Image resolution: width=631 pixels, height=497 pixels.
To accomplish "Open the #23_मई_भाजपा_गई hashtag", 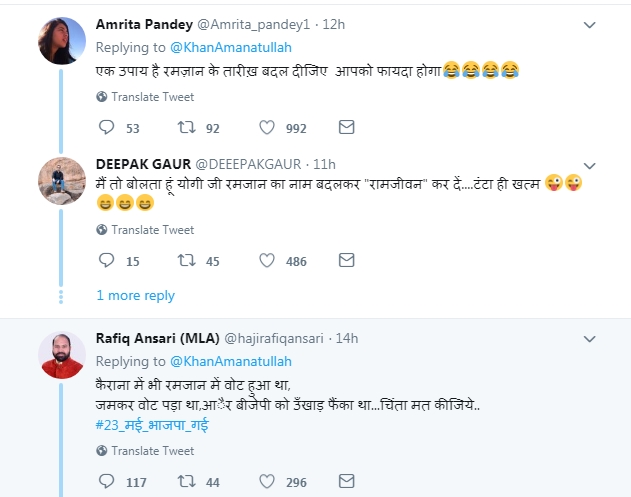I will 152,425.
